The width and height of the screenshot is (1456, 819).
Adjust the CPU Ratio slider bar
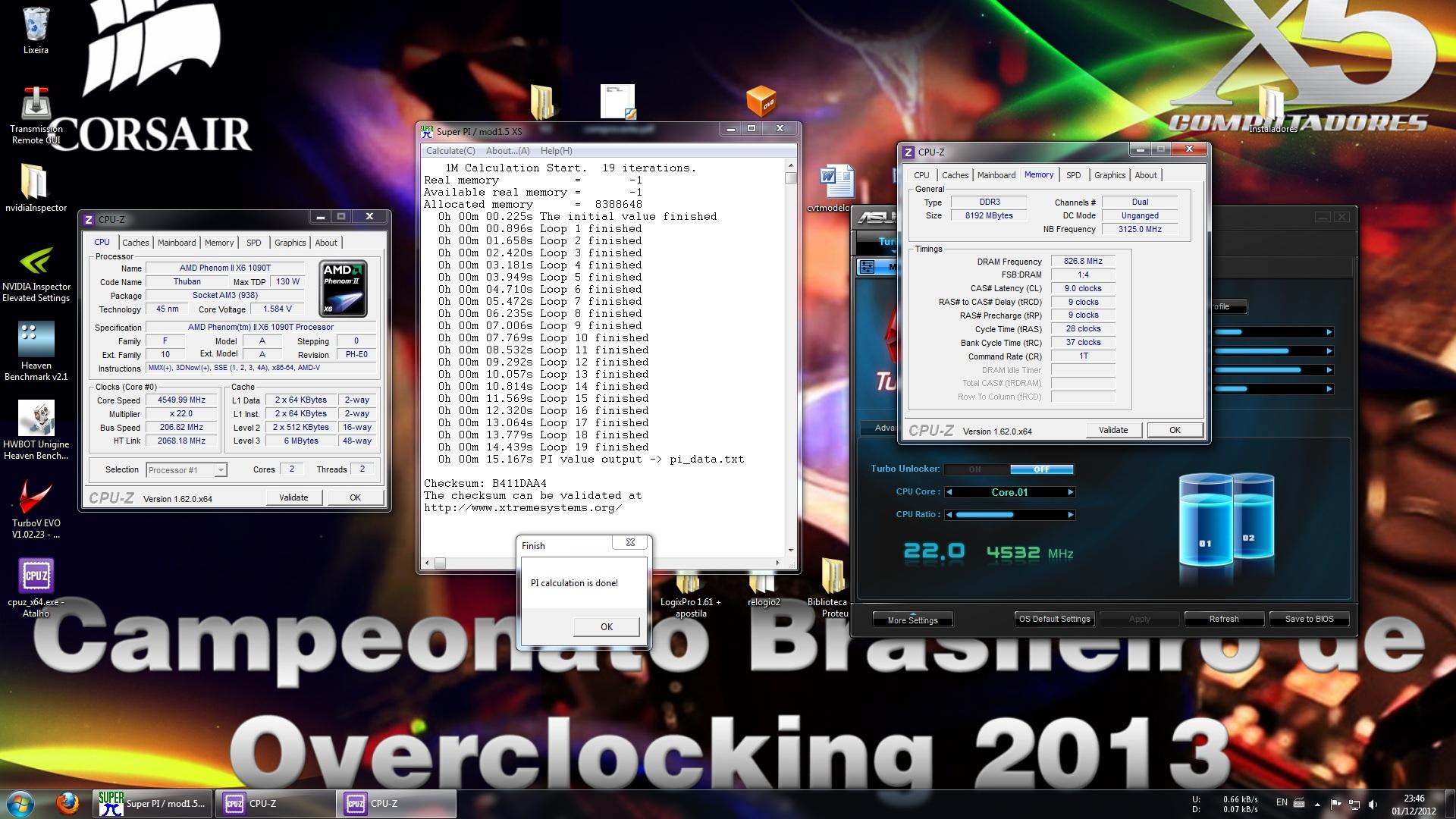click(1010, 515)
